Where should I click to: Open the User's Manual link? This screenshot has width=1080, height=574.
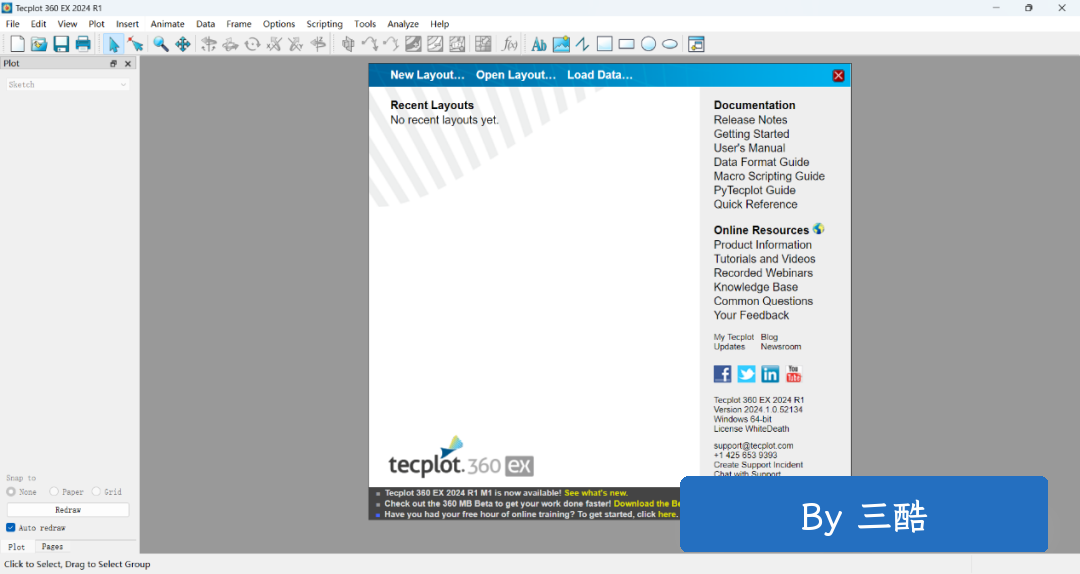749,148
